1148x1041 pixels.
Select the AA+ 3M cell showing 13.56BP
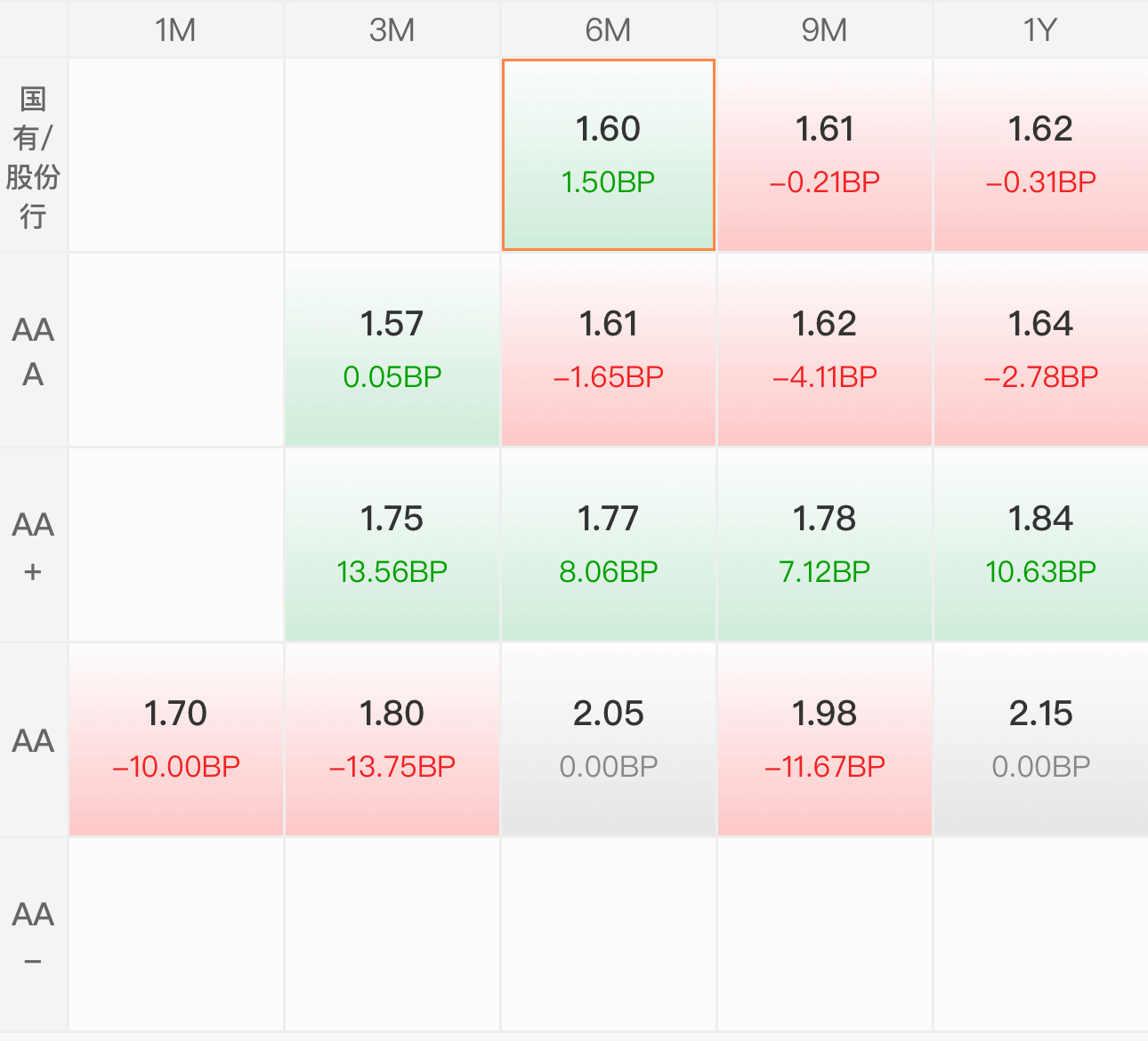coord(392,545)
